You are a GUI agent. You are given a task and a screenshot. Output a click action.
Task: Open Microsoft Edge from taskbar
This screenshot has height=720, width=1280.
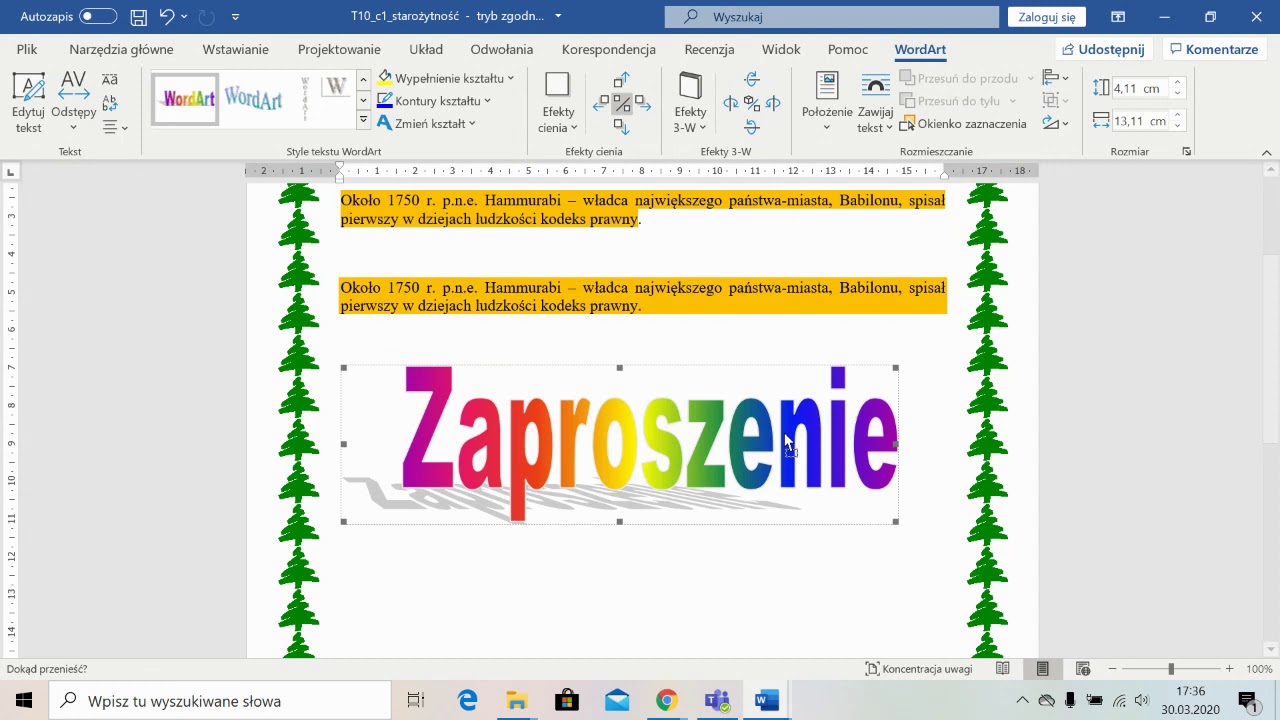pyautogui.click(x=467, y=701)
